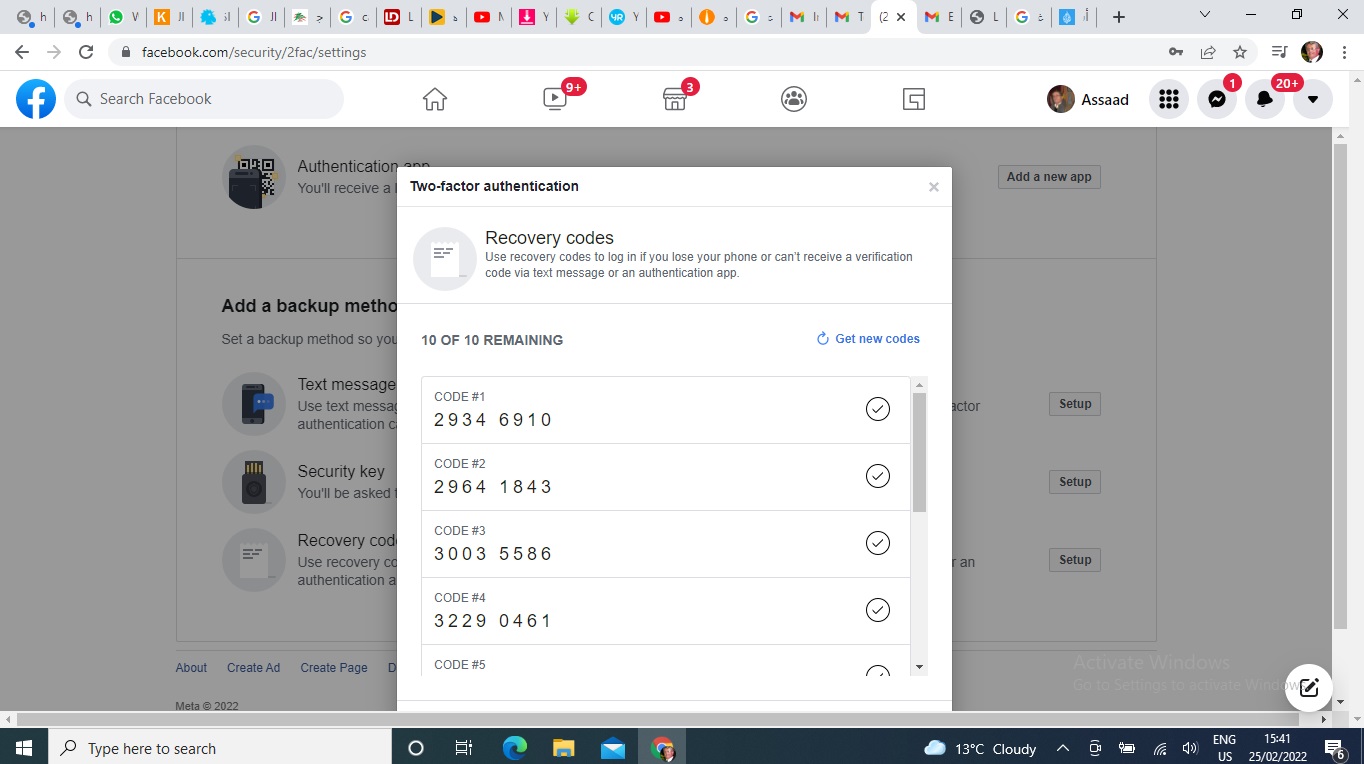Toggle the checkmark for Code #4
1364x764 pixels.
(x=877, y=610)
